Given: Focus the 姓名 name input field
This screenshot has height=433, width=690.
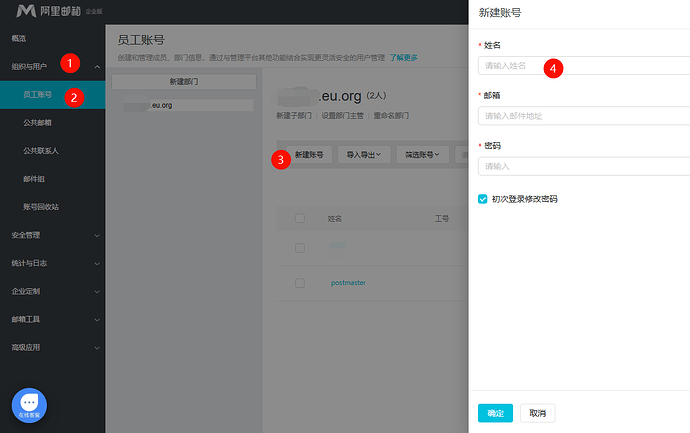Looking at the screenshot, I should [x=584, y=66].
